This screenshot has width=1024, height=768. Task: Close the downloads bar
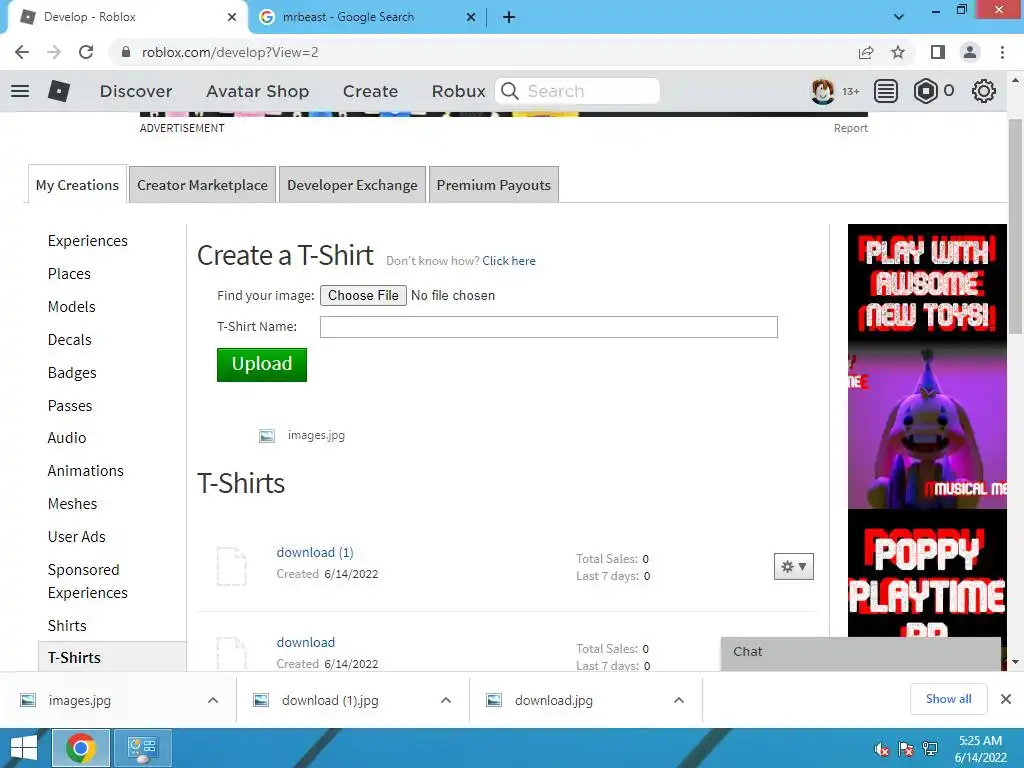pyautogui.click(x=1006, y=699)
